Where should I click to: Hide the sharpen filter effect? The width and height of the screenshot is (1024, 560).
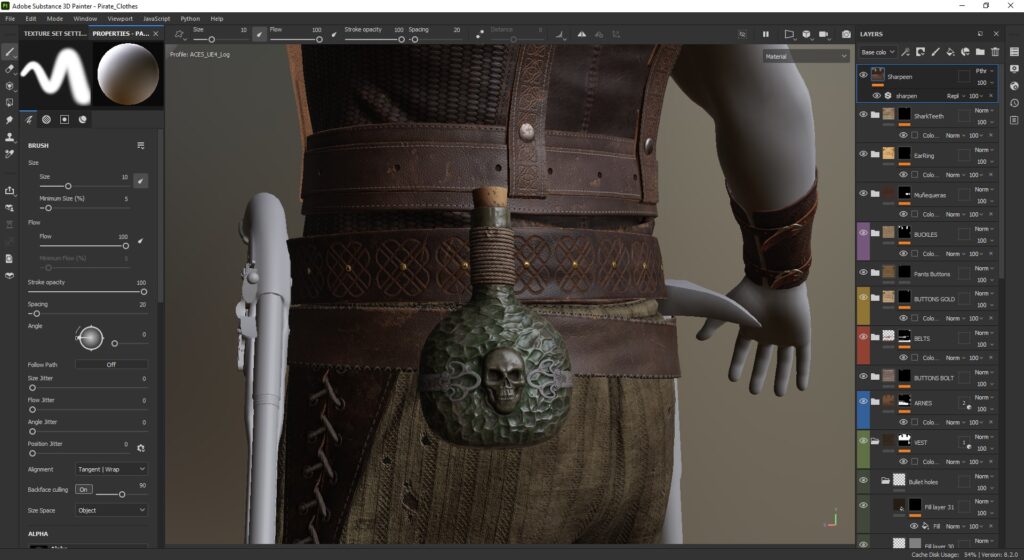pos(876,95)
